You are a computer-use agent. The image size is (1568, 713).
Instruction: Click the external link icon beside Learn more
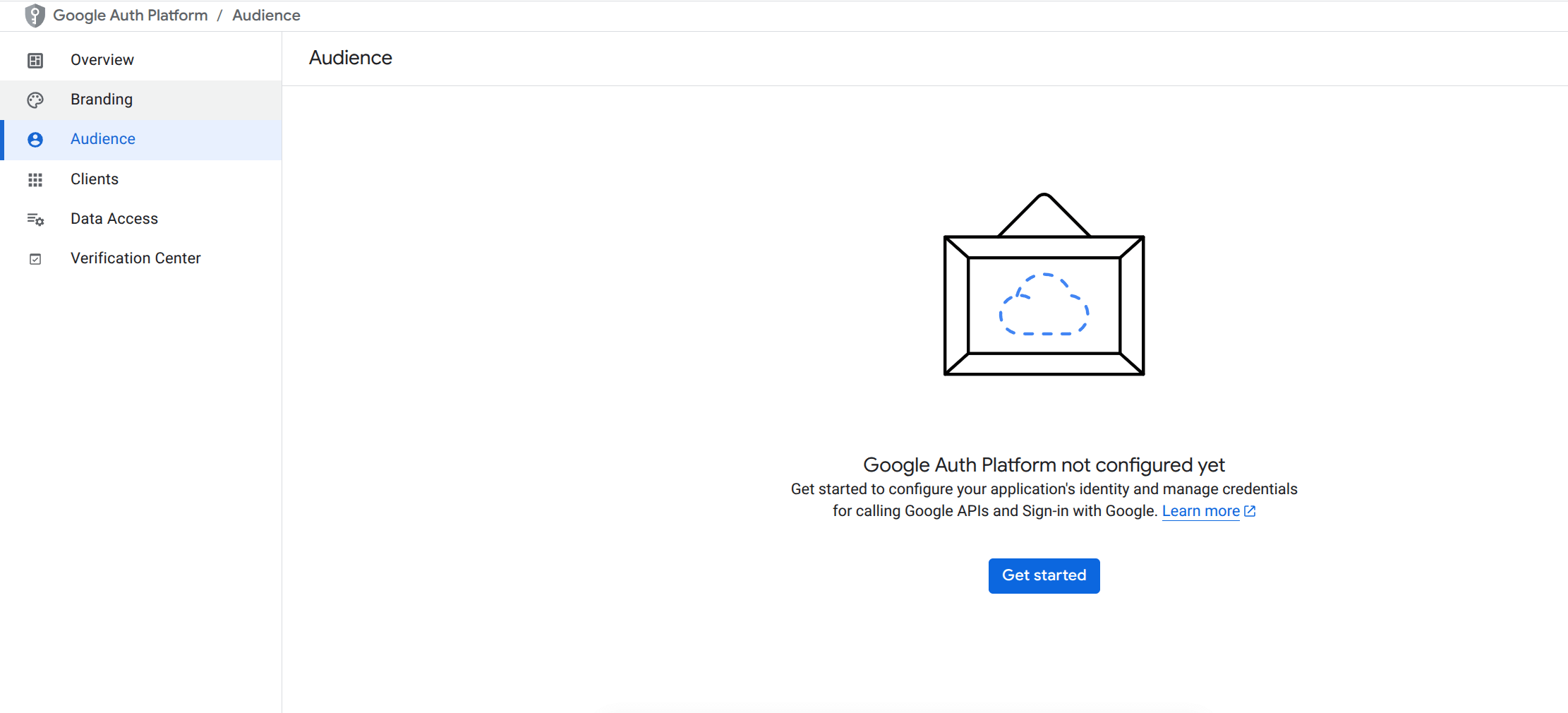1250,511
